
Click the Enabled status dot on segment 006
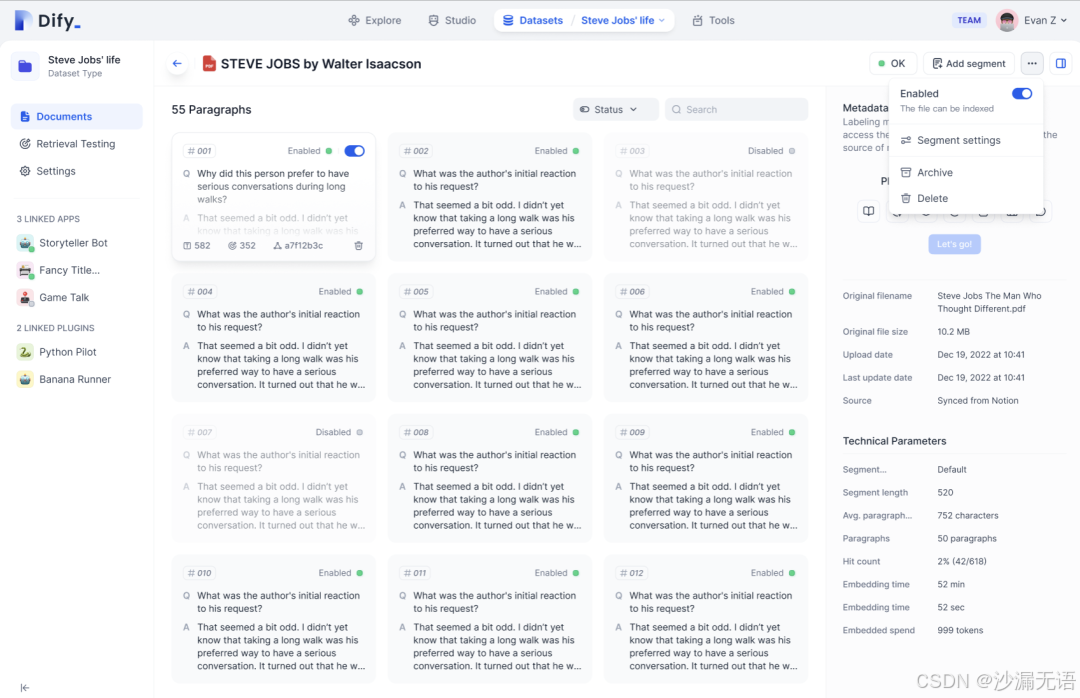pyautogui.click(x=792, y=291)
